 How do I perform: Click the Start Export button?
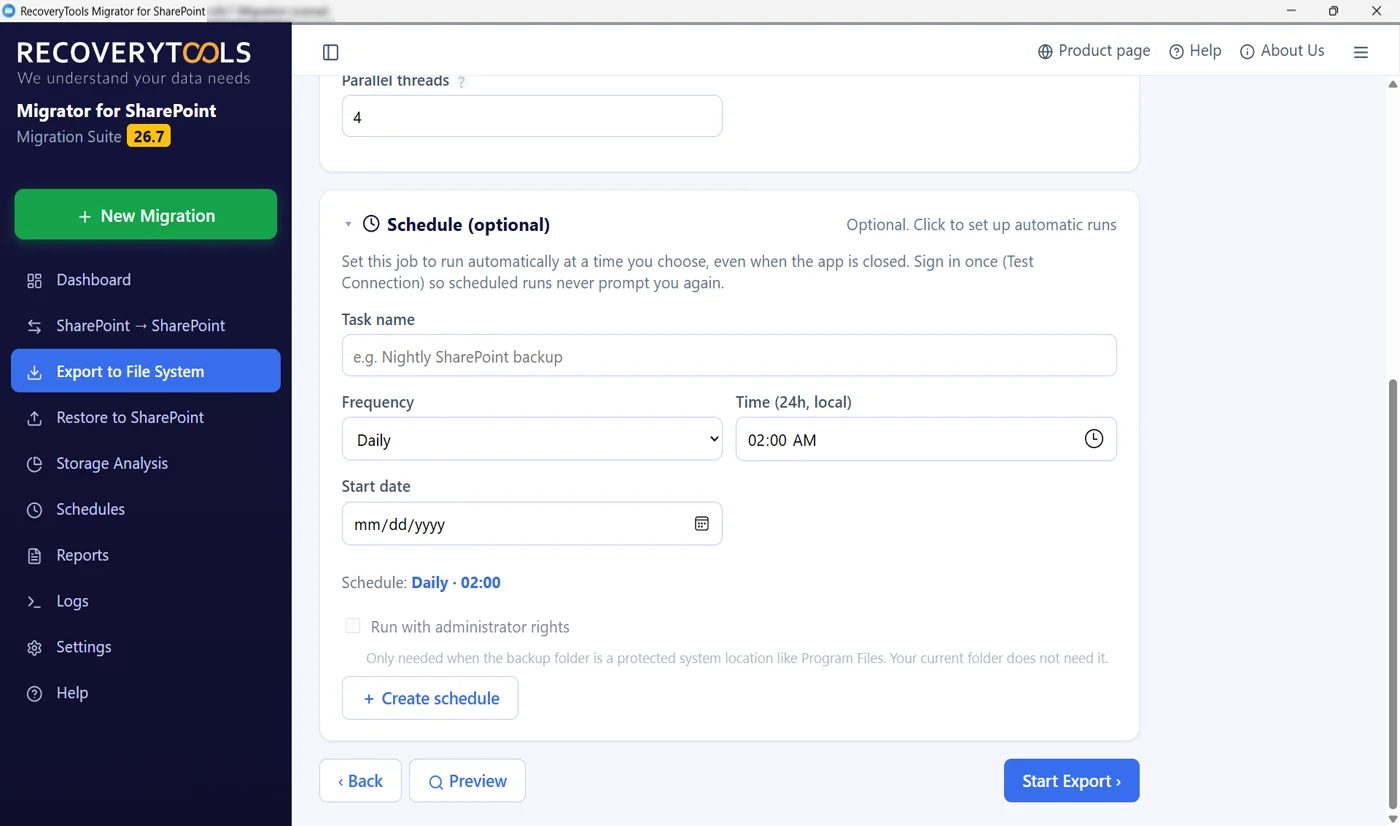pos(1071,781)
